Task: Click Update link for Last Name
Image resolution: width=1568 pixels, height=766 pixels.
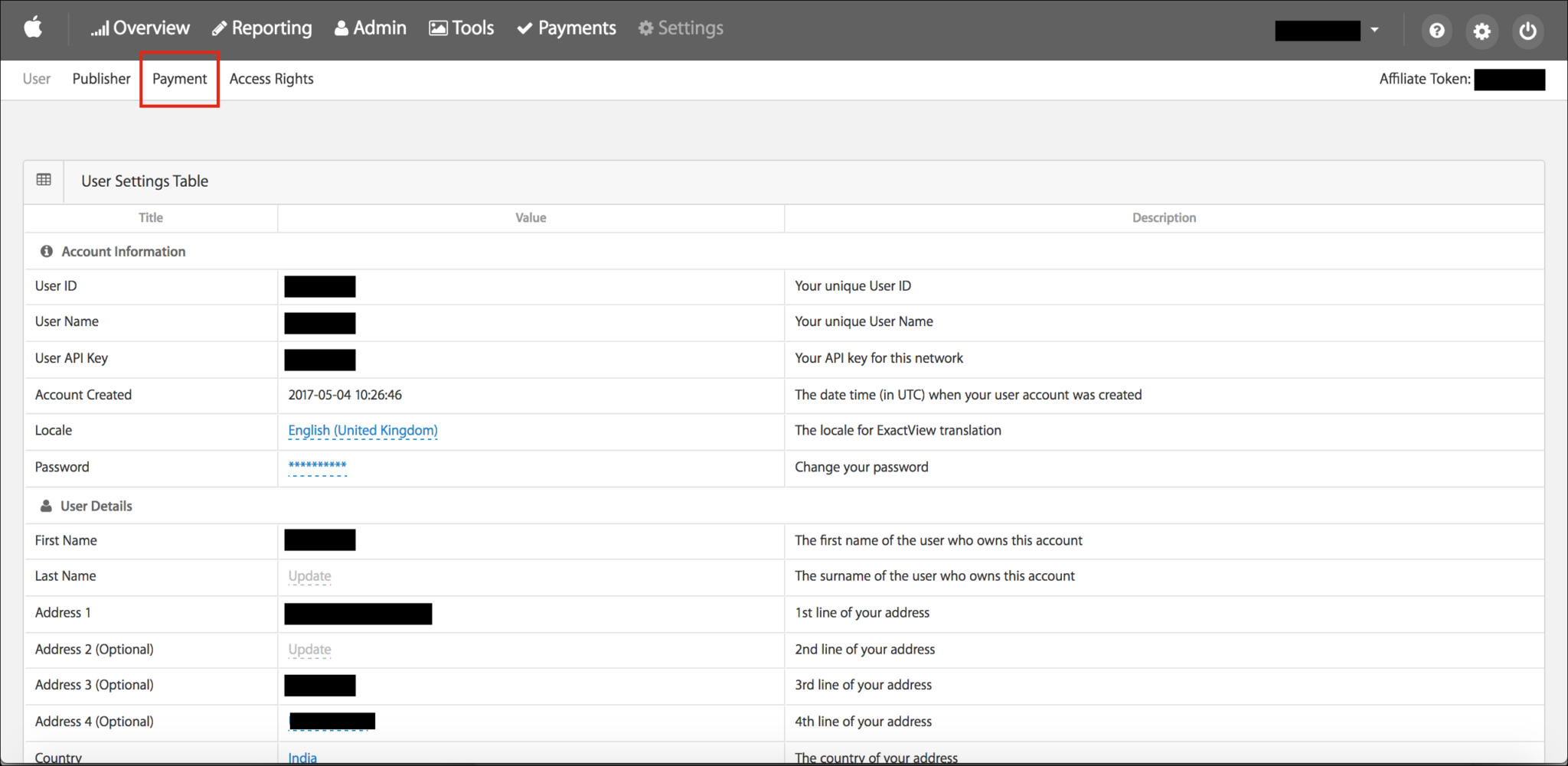Action: click(x=309, y=576)
